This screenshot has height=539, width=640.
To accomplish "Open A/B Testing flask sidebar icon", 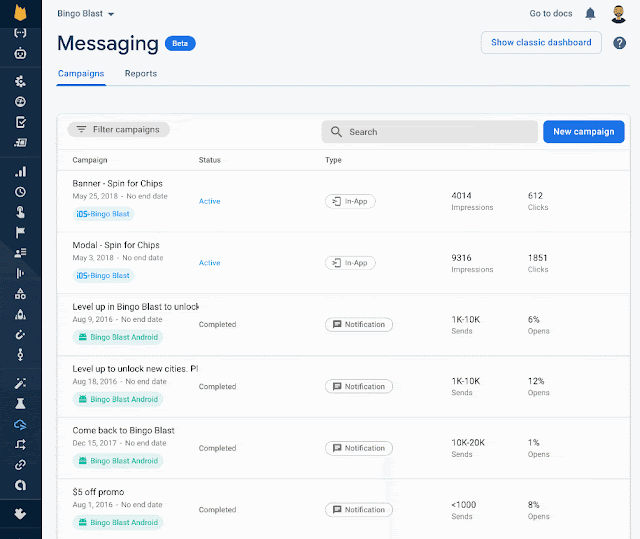I will (20, 404).
